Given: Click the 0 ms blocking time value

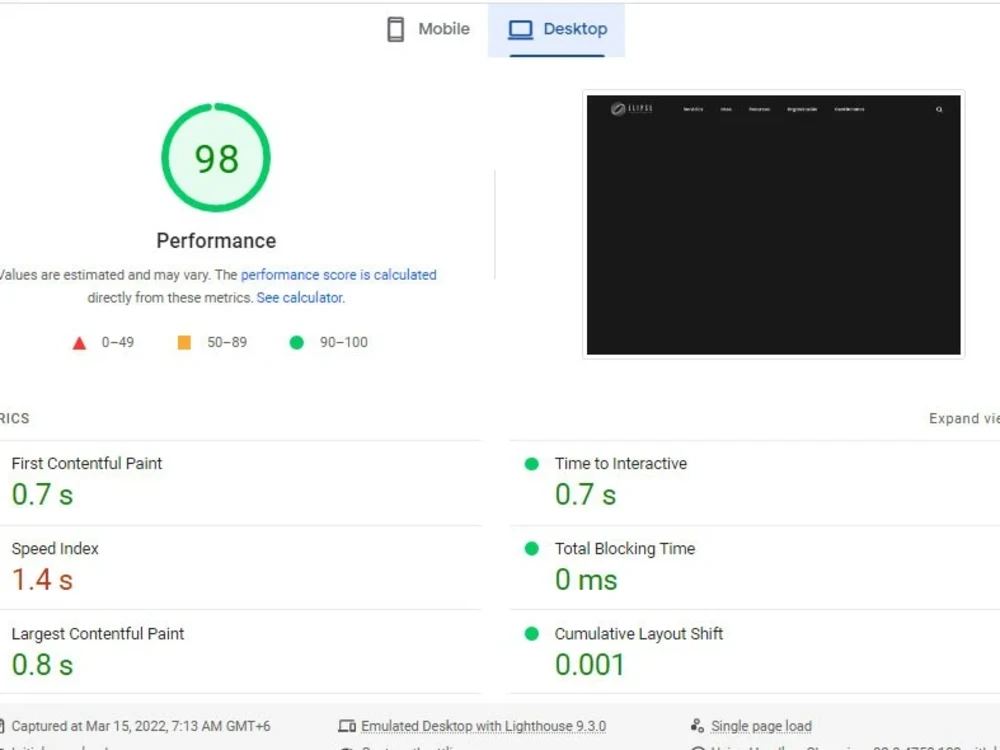Looking at the screenshot, I should click(x=586, y=580).
